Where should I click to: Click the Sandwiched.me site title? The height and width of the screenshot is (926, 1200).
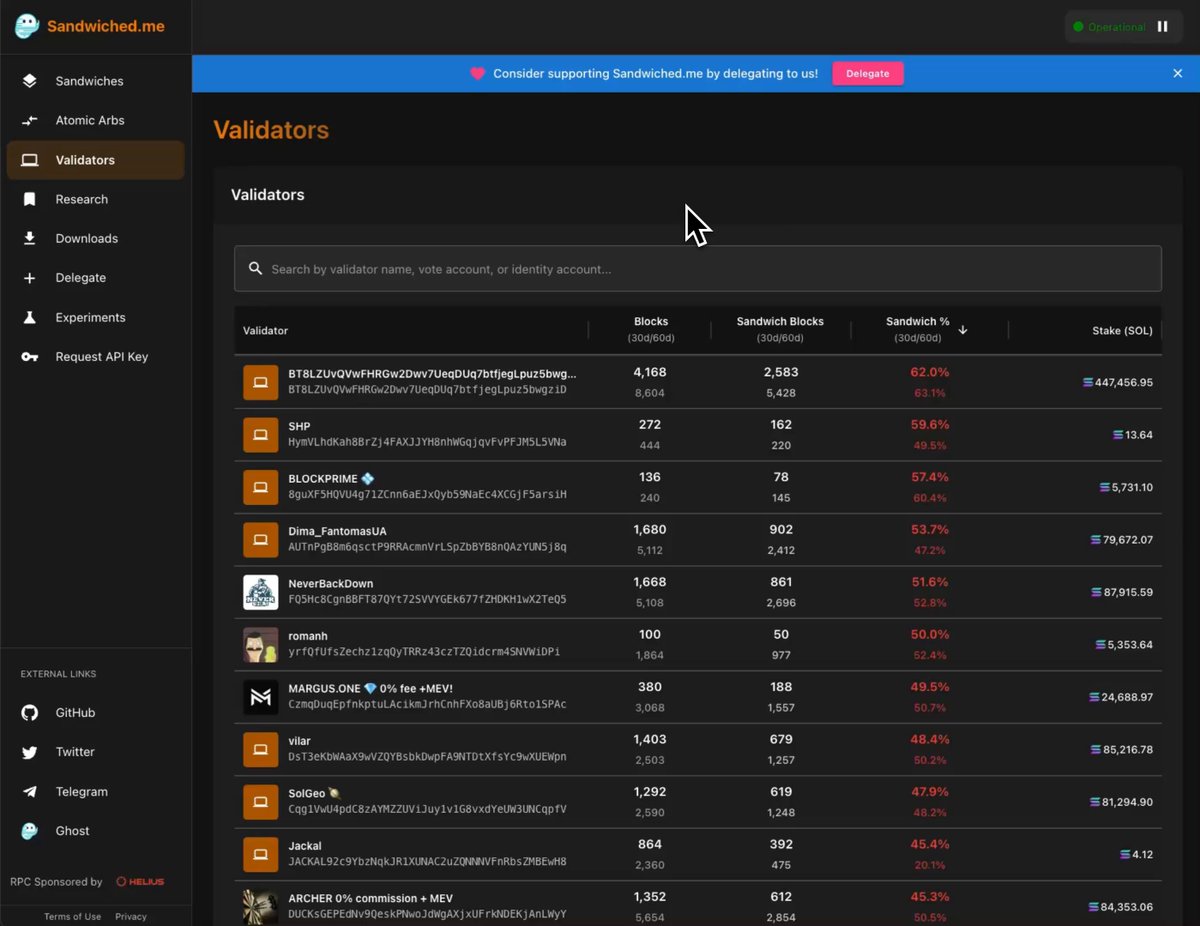click(106, 27)
